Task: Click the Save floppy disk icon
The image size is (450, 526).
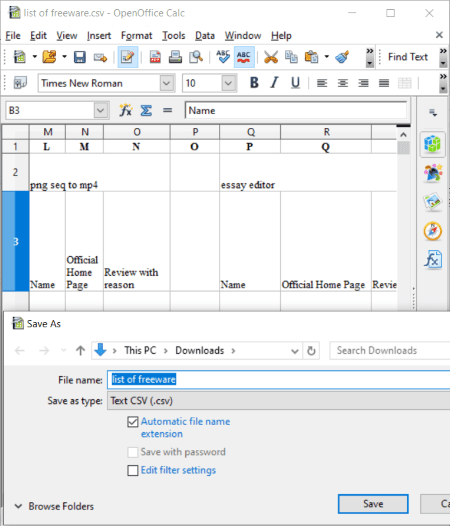Action: [x=80, y=57]
